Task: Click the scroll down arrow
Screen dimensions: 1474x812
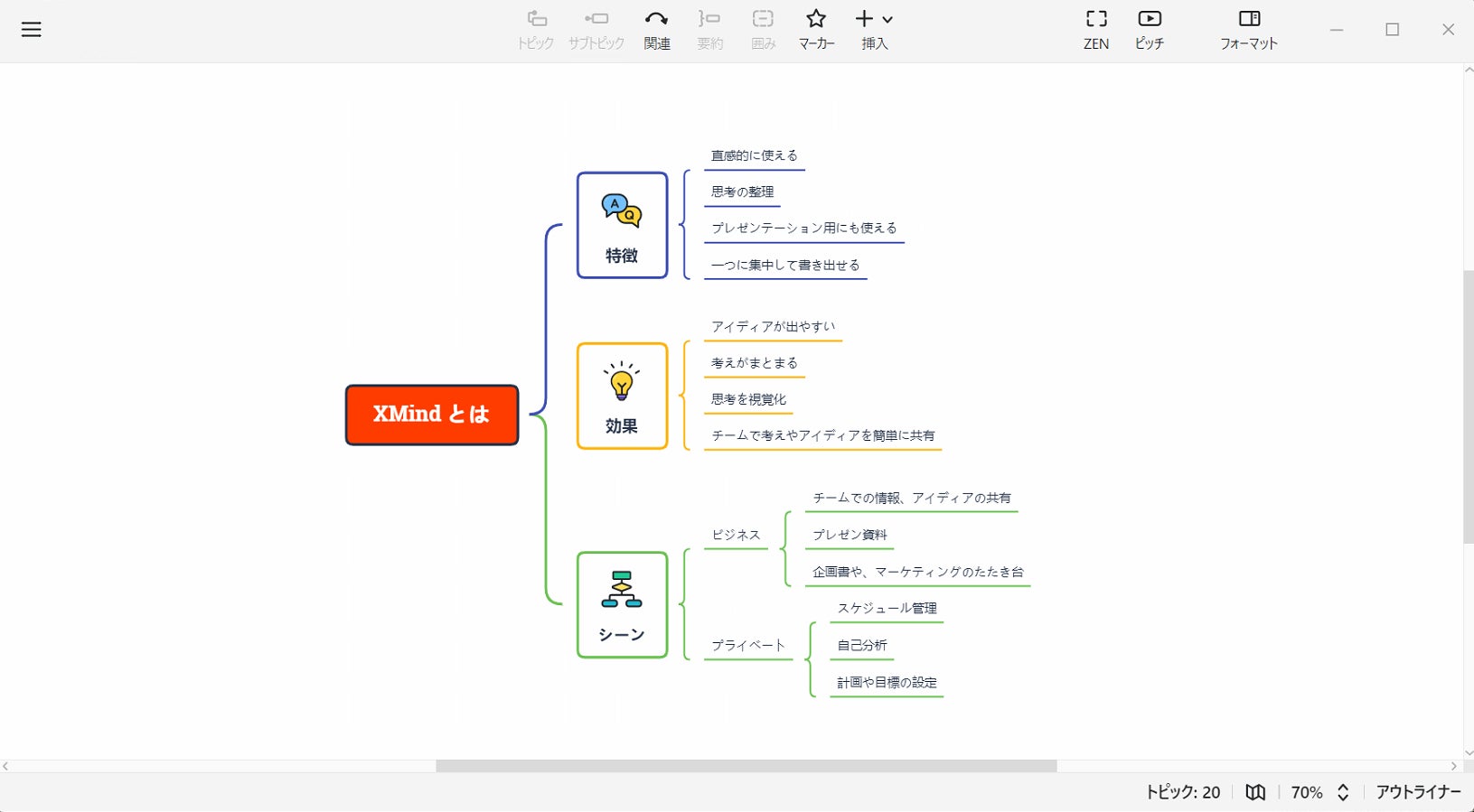Action: point(1468,753)
